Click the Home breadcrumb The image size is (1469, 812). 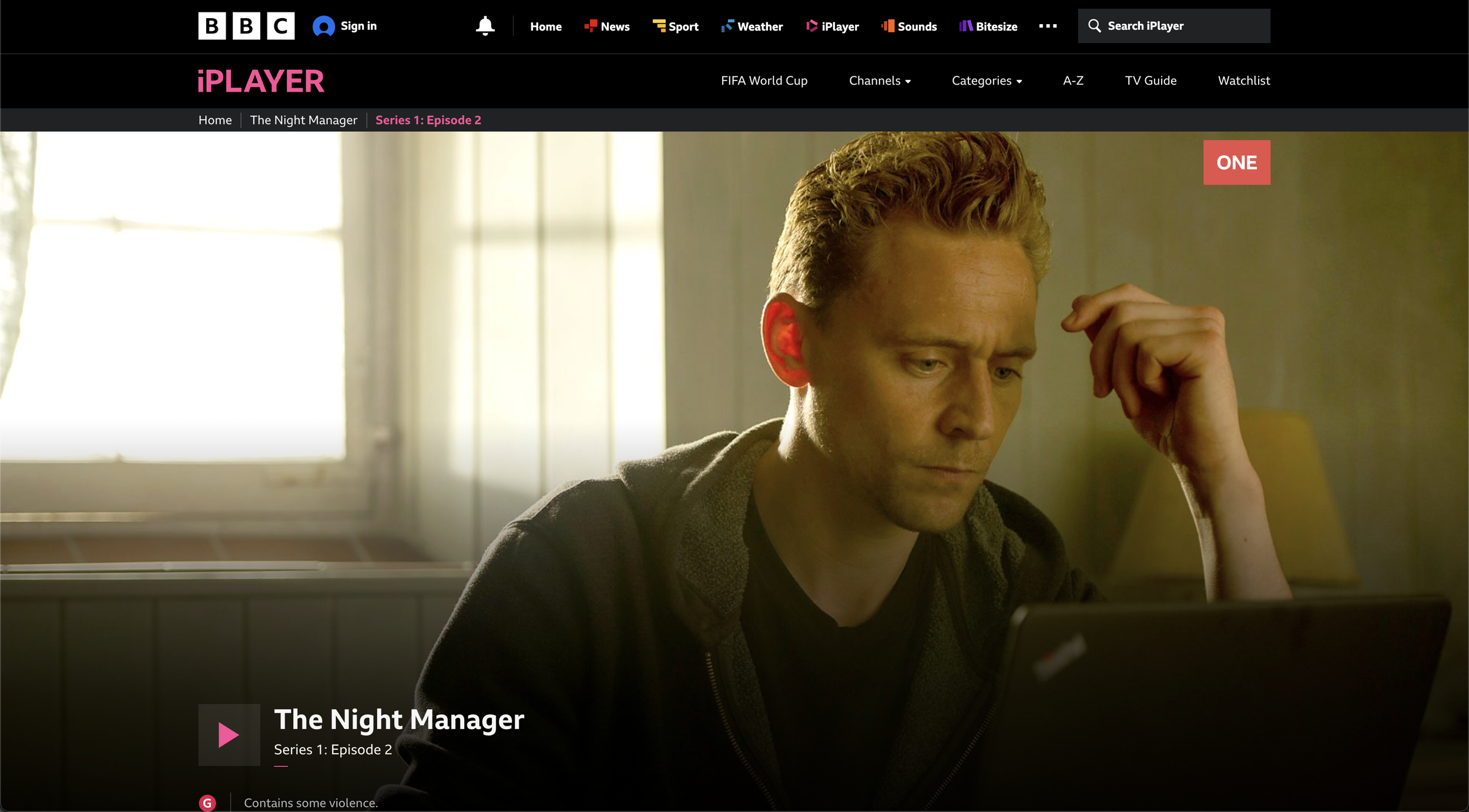215,120
